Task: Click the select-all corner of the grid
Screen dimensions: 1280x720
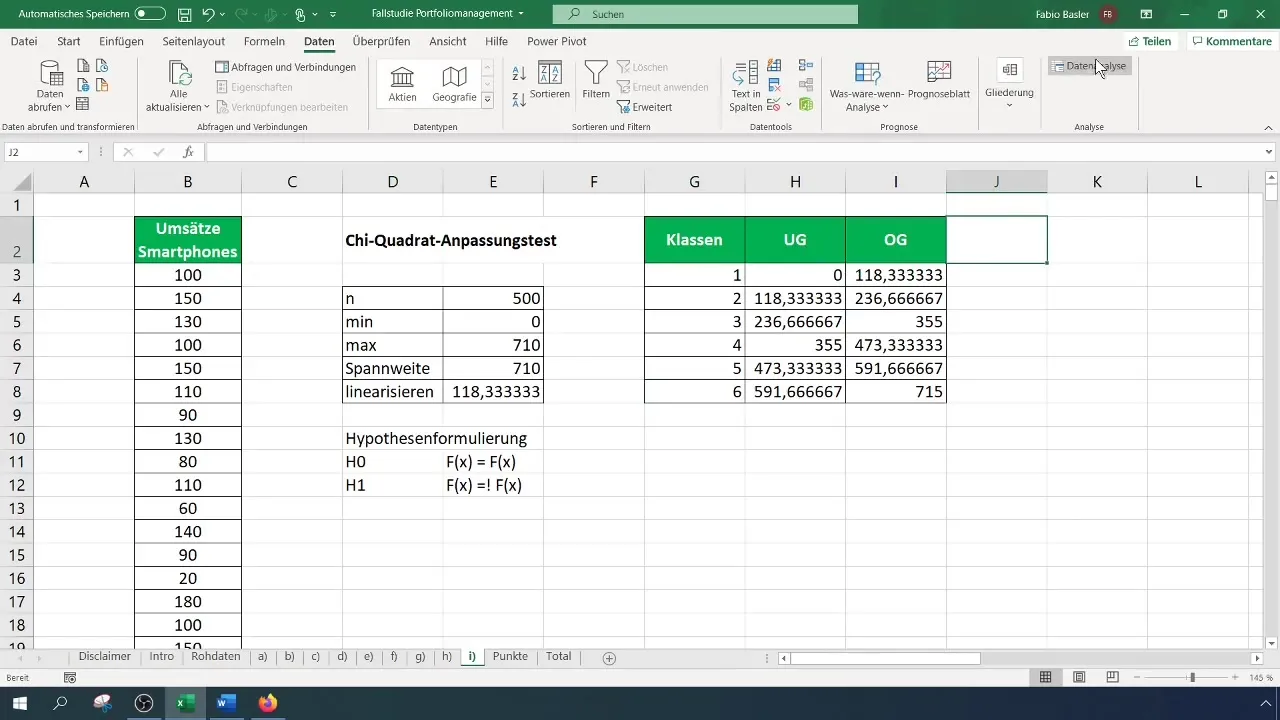Action: [17, 182]
